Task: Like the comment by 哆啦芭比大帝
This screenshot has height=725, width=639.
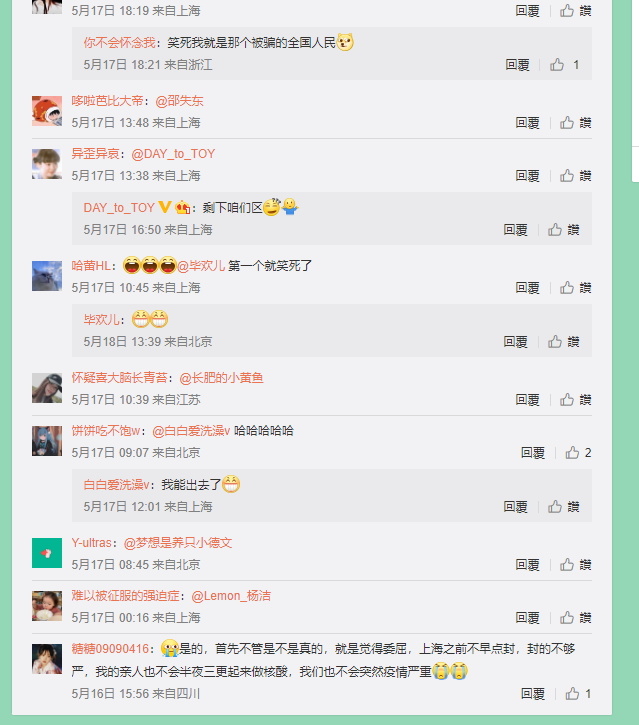Action: pos(575,123)
